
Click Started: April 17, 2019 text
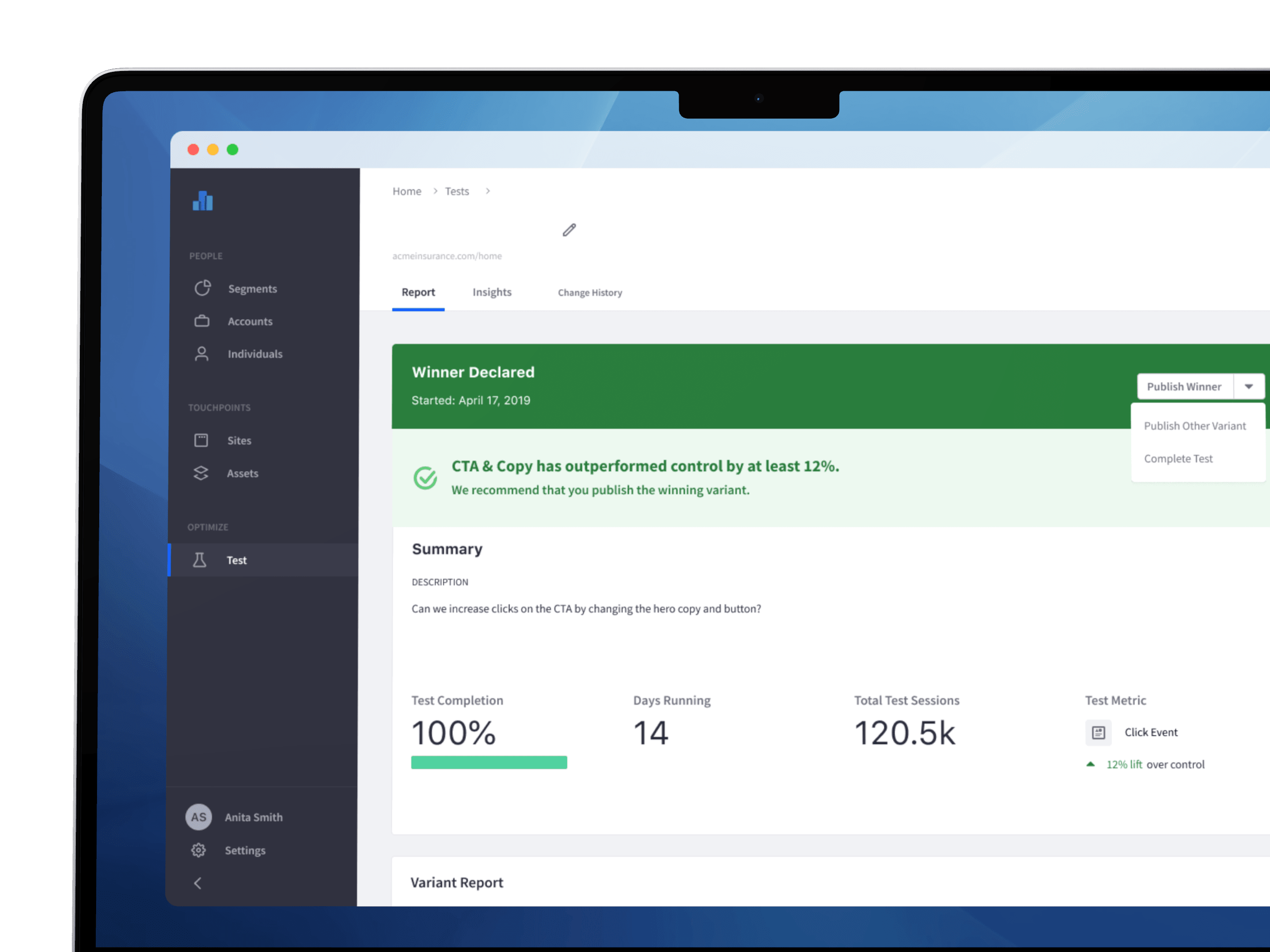471,400
